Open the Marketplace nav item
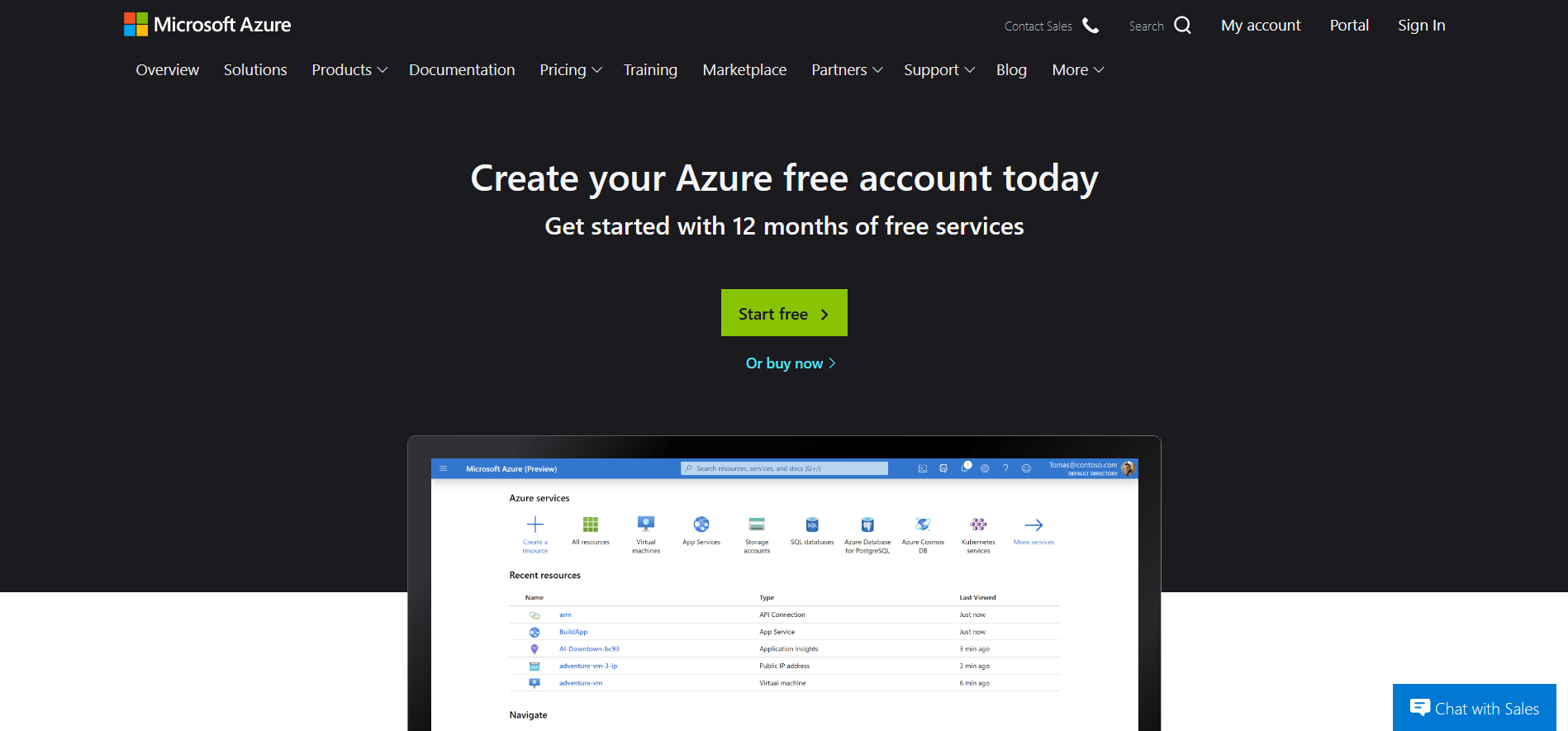 (x=744, y=70)
